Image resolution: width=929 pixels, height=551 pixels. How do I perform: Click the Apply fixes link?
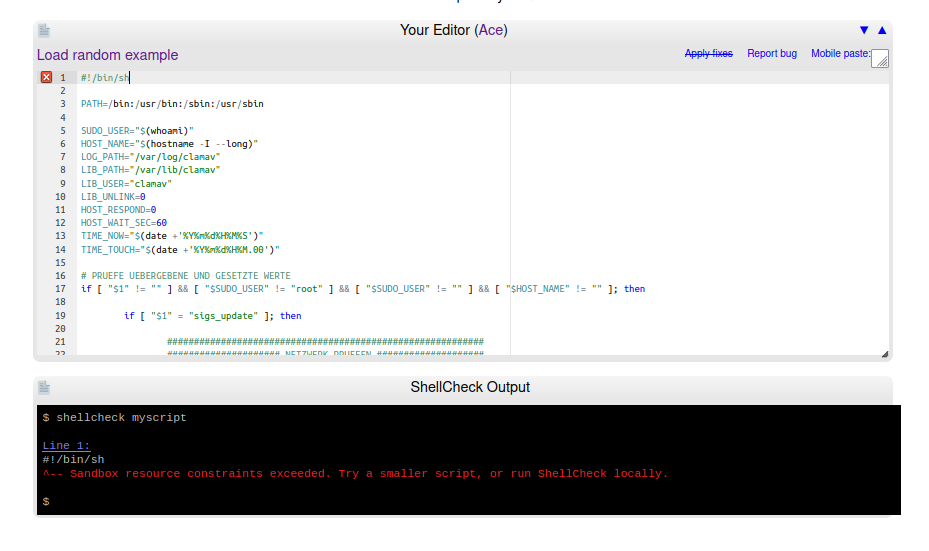[709, 53]
